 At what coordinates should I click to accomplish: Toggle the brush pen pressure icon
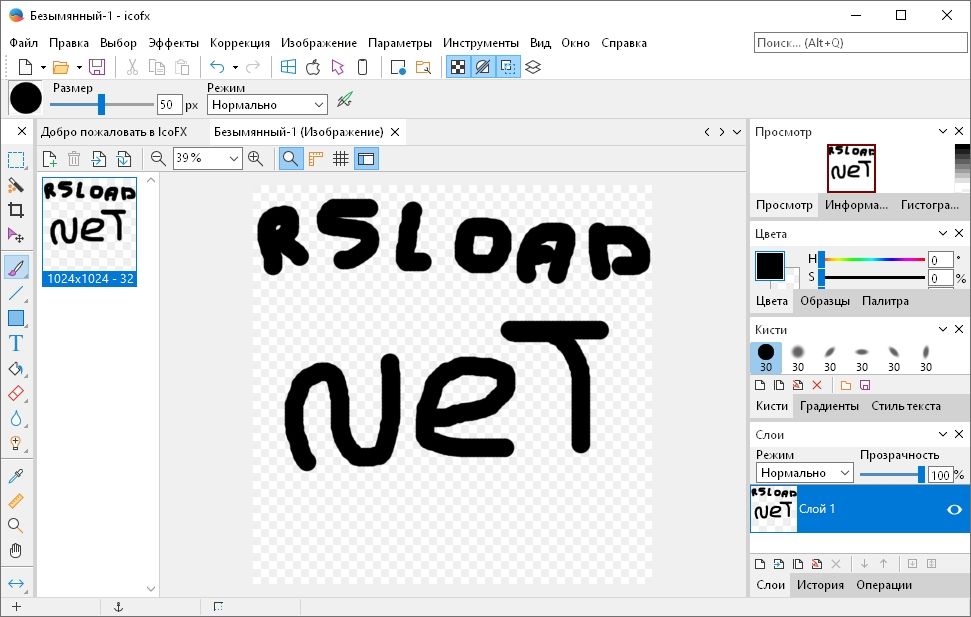[345, 100]
